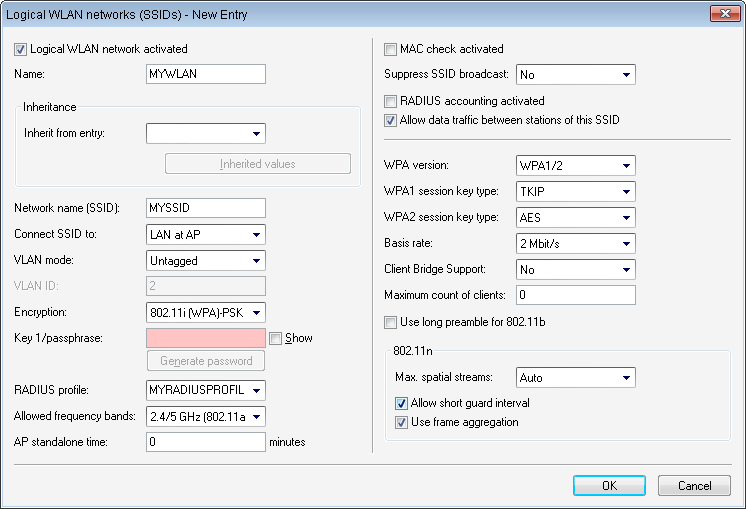Uncheck Use frame aggregation

(x=401, y=422)
